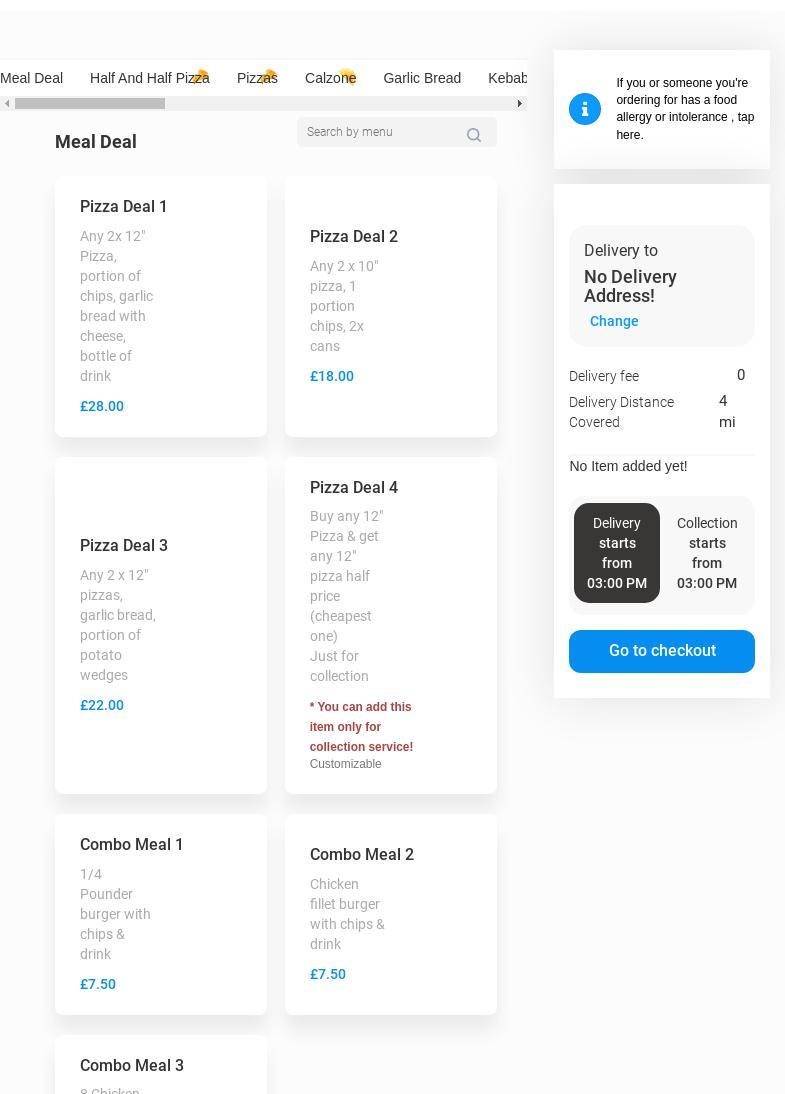The width and height of the screenshot is (785, 1094).
Task: Choose the Pizza Deal 3 card
Action: [x=161, y=625]
